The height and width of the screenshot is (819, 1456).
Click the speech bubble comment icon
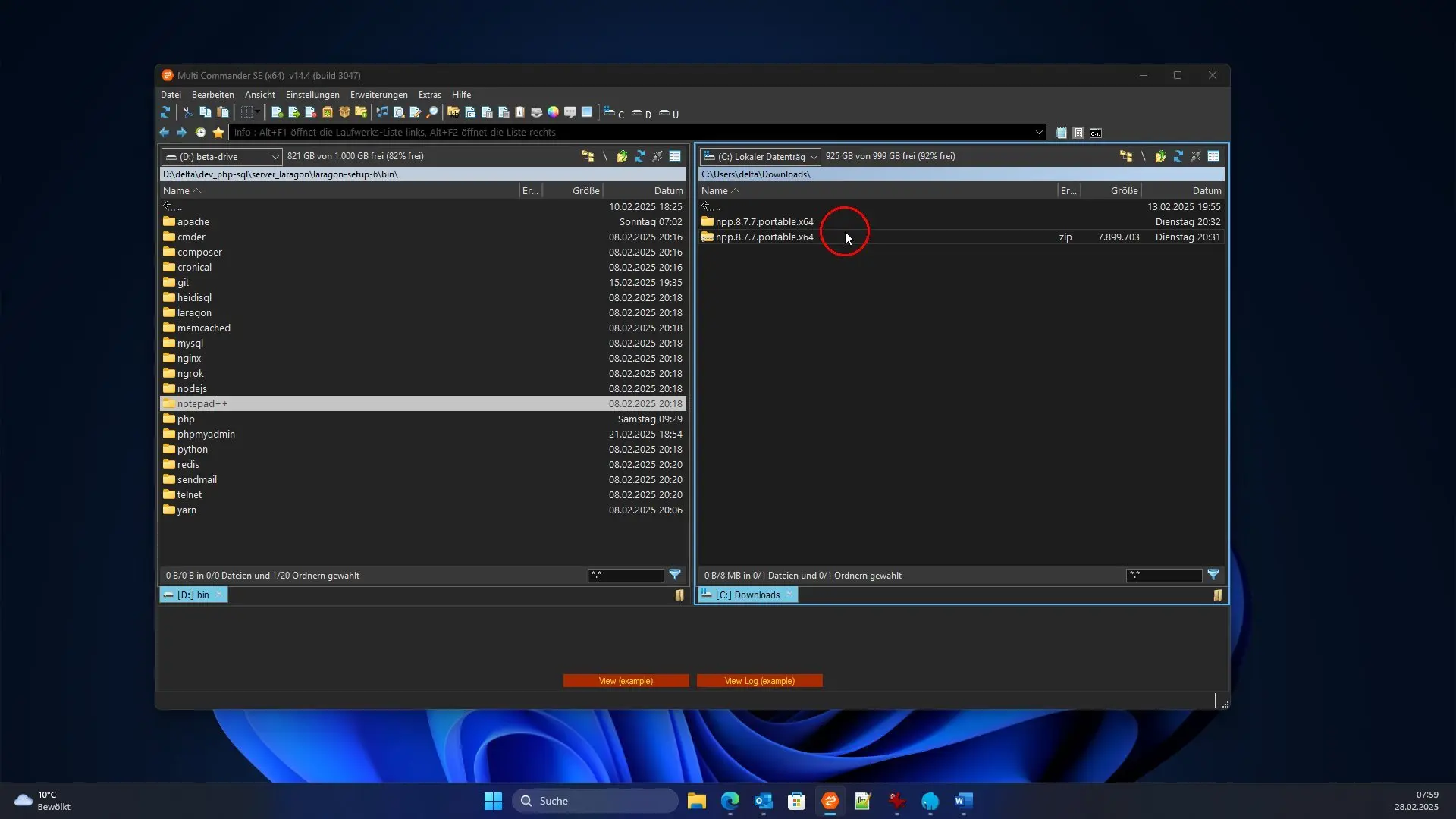570,112
